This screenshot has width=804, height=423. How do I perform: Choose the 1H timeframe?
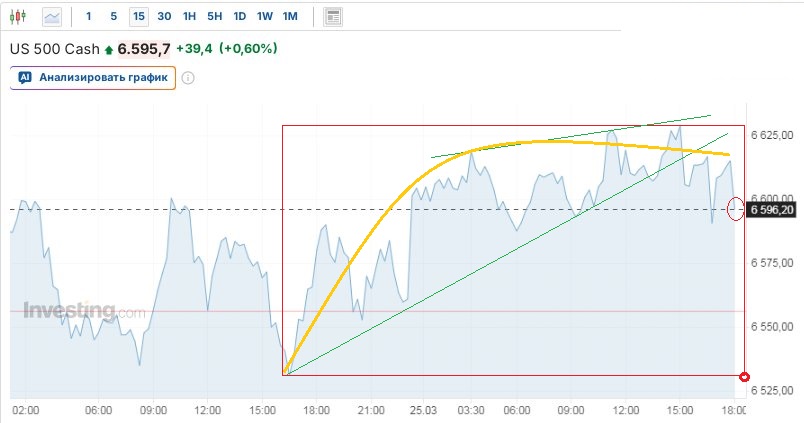pyautogui.click(x=189, y=16)
